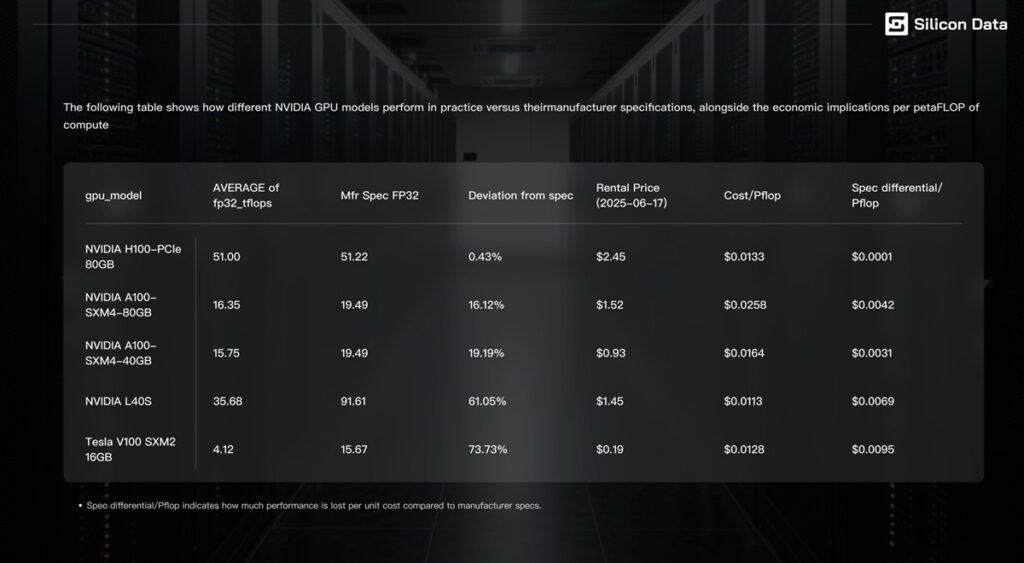Click the AVERAGE of fp32_tflops column header
Viewport: 1024px width, 563px height.
246,195
